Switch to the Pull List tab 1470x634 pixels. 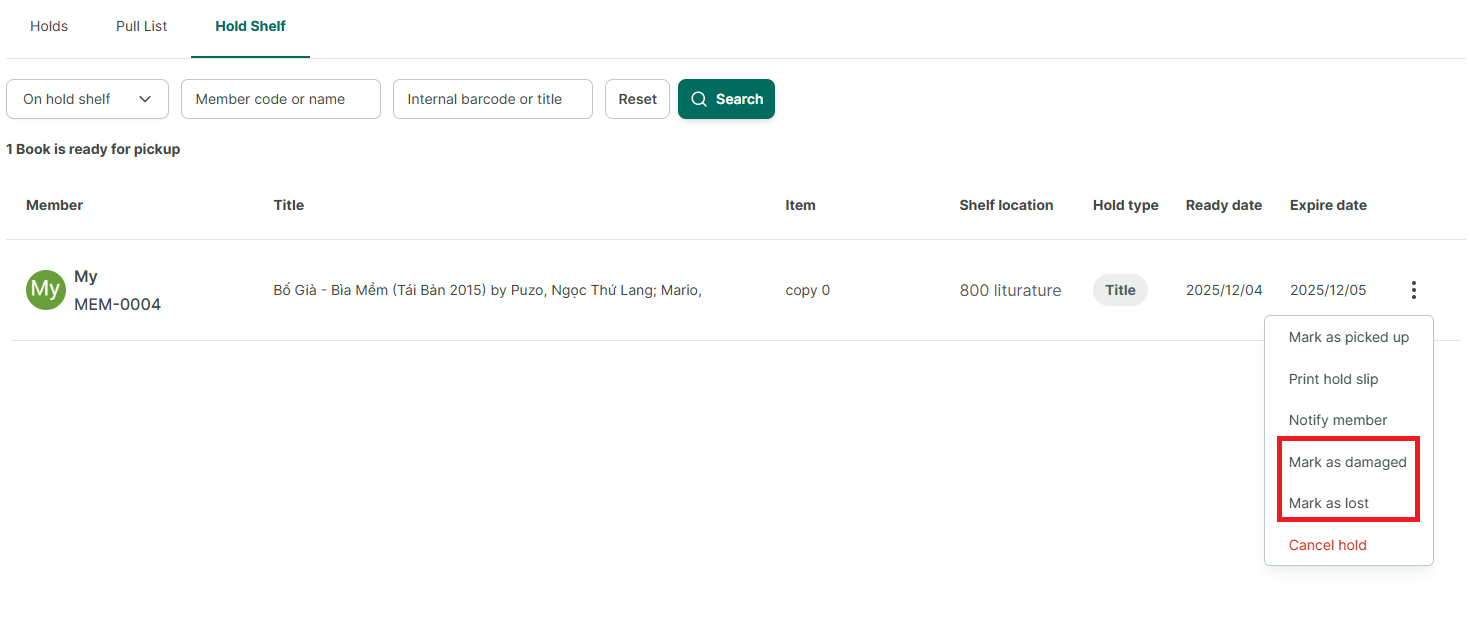[x=142, y=26]
